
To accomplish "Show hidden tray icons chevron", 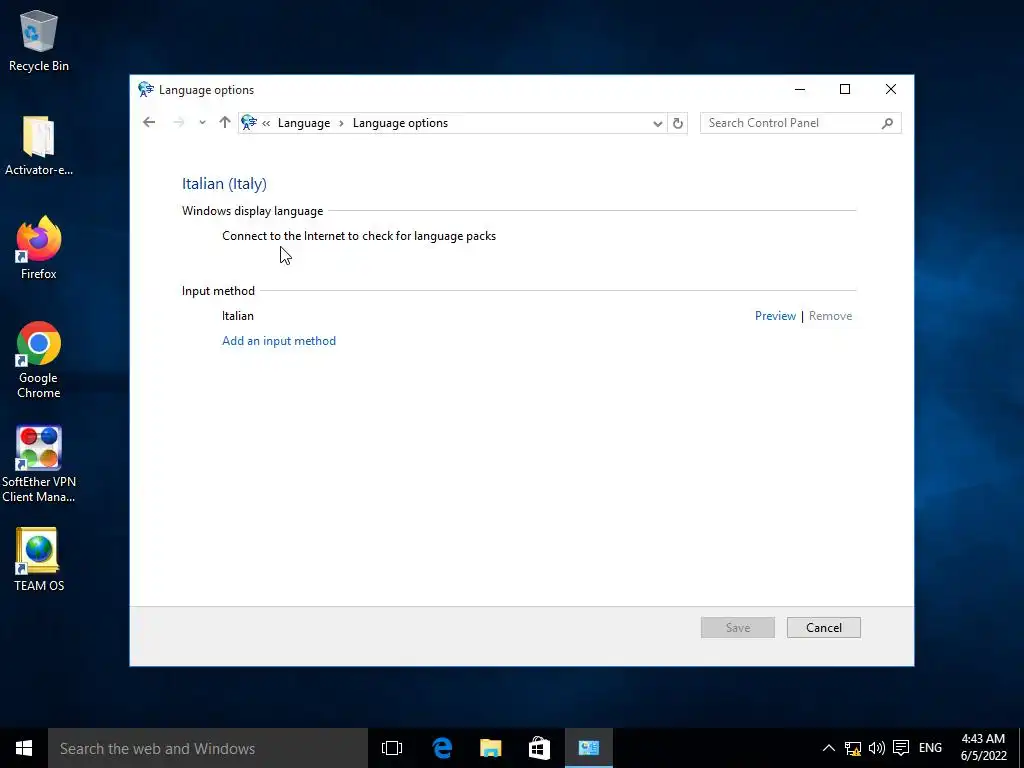I will pyautogui.click(x=828, y=748).
